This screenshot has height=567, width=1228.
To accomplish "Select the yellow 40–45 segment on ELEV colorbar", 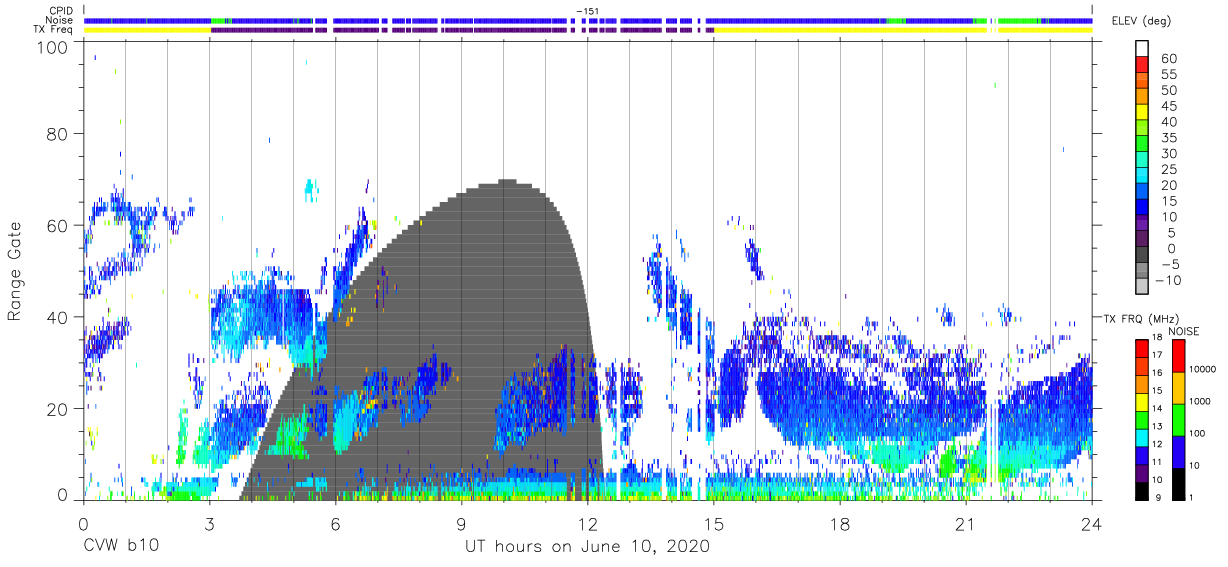I will [1142, 114].
